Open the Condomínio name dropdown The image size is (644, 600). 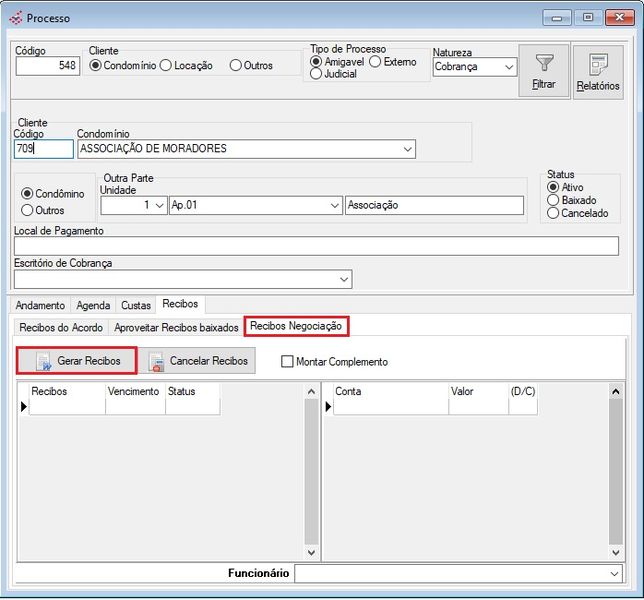coord(407,149)
